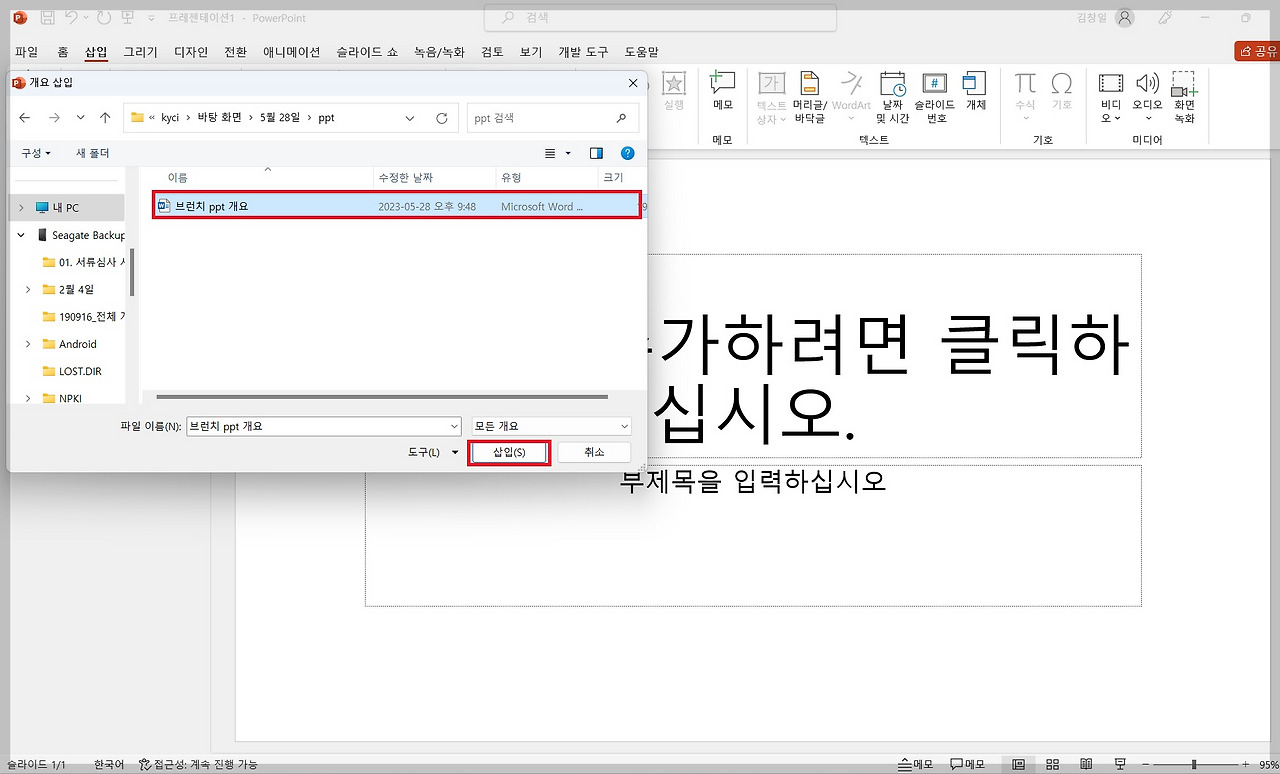Click Undo arrow in quick access toolbar
1280x774 pixels.
tap(70, 18)
